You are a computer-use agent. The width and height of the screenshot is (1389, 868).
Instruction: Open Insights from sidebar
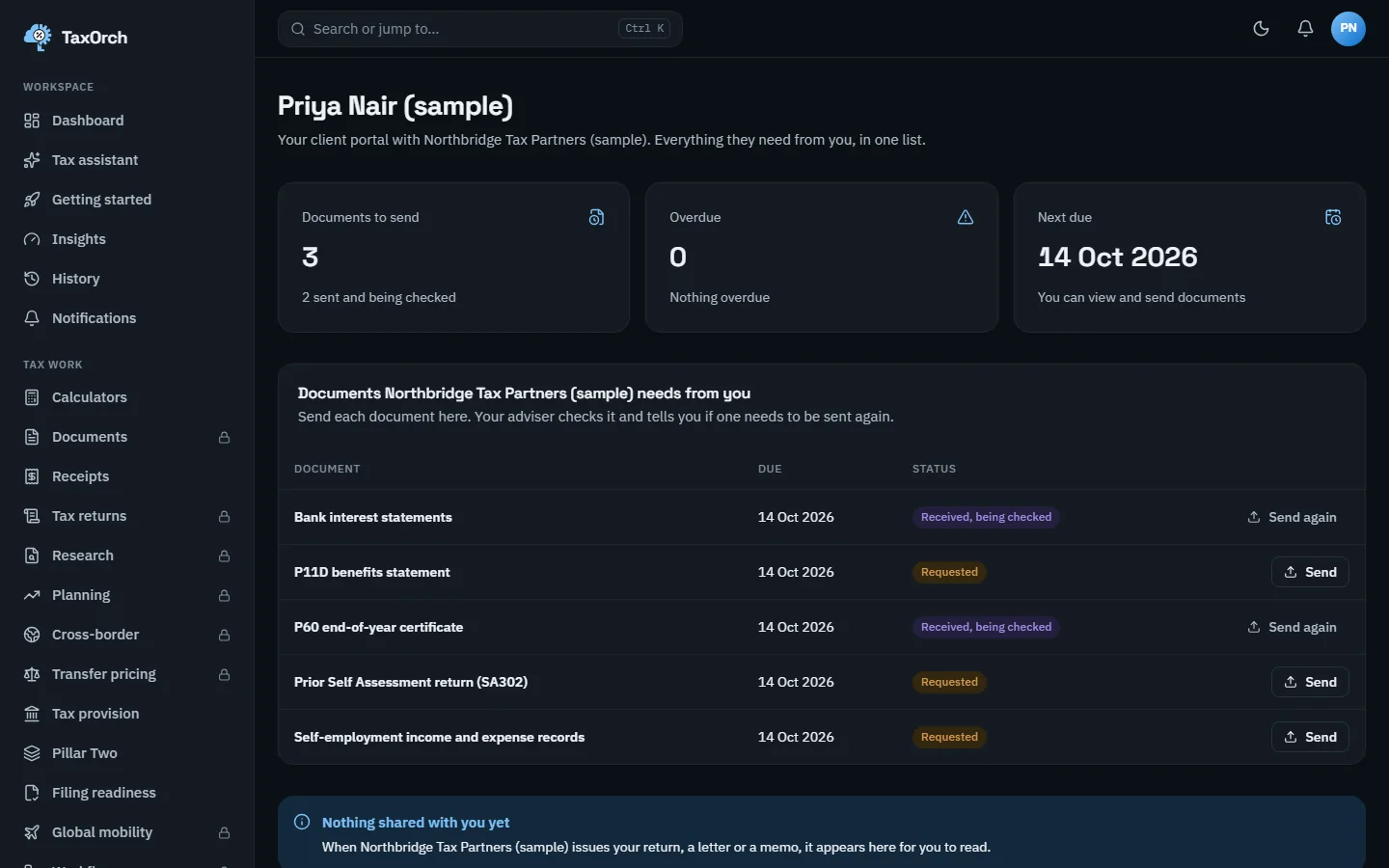[127, 239]
